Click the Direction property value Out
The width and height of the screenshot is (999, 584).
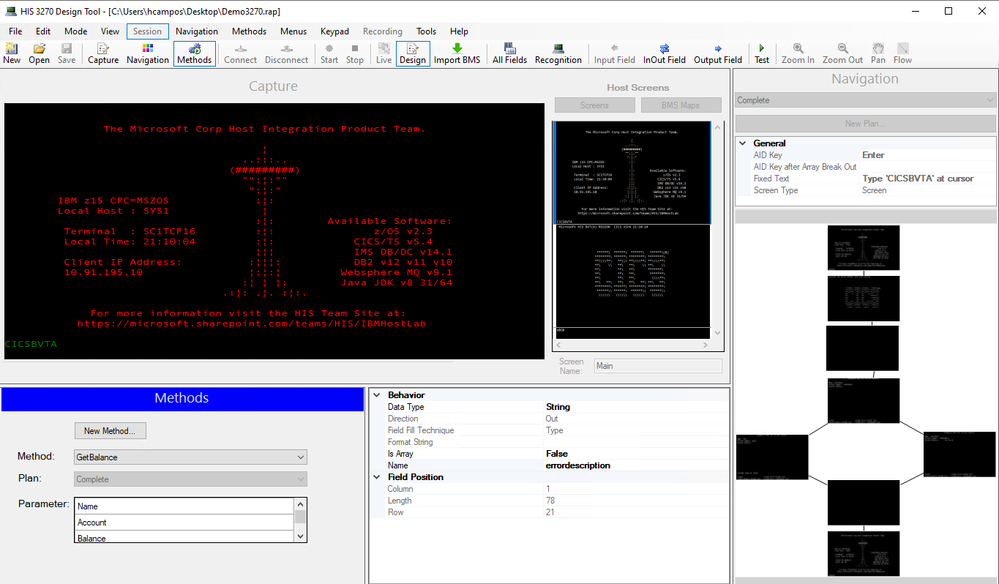tap(552, 418)
